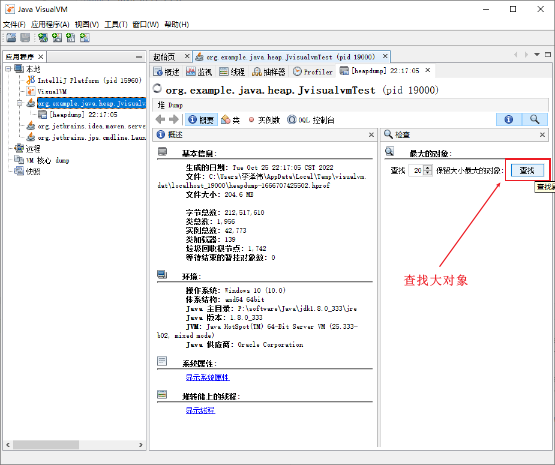This screenshot has height=465, width=555.
Task: Close the 检查 panel
Action: click(x=542, y=134)
